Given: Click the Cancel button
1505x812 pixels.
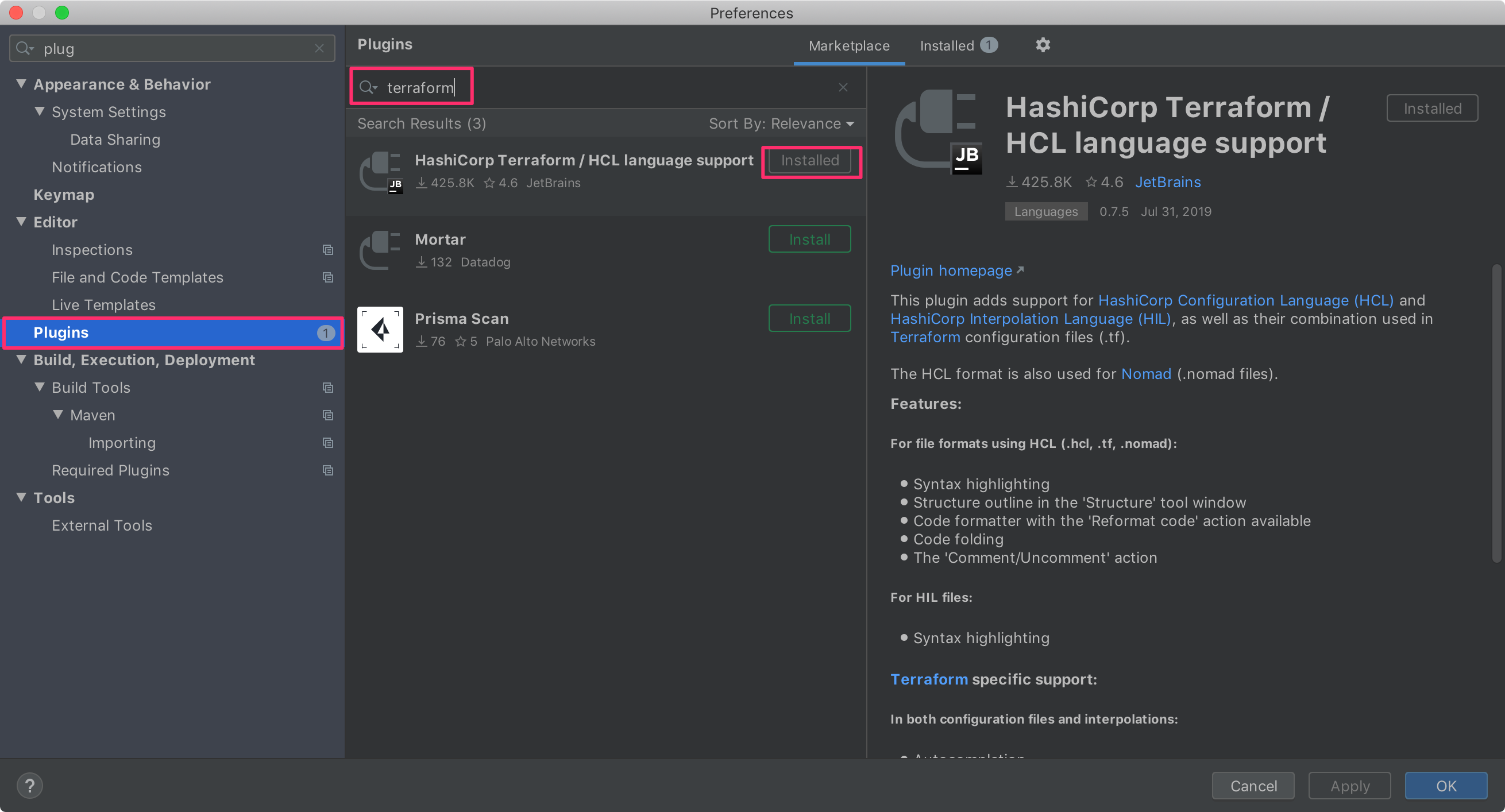Looking at the screenshot, I should click(1253, 786).
